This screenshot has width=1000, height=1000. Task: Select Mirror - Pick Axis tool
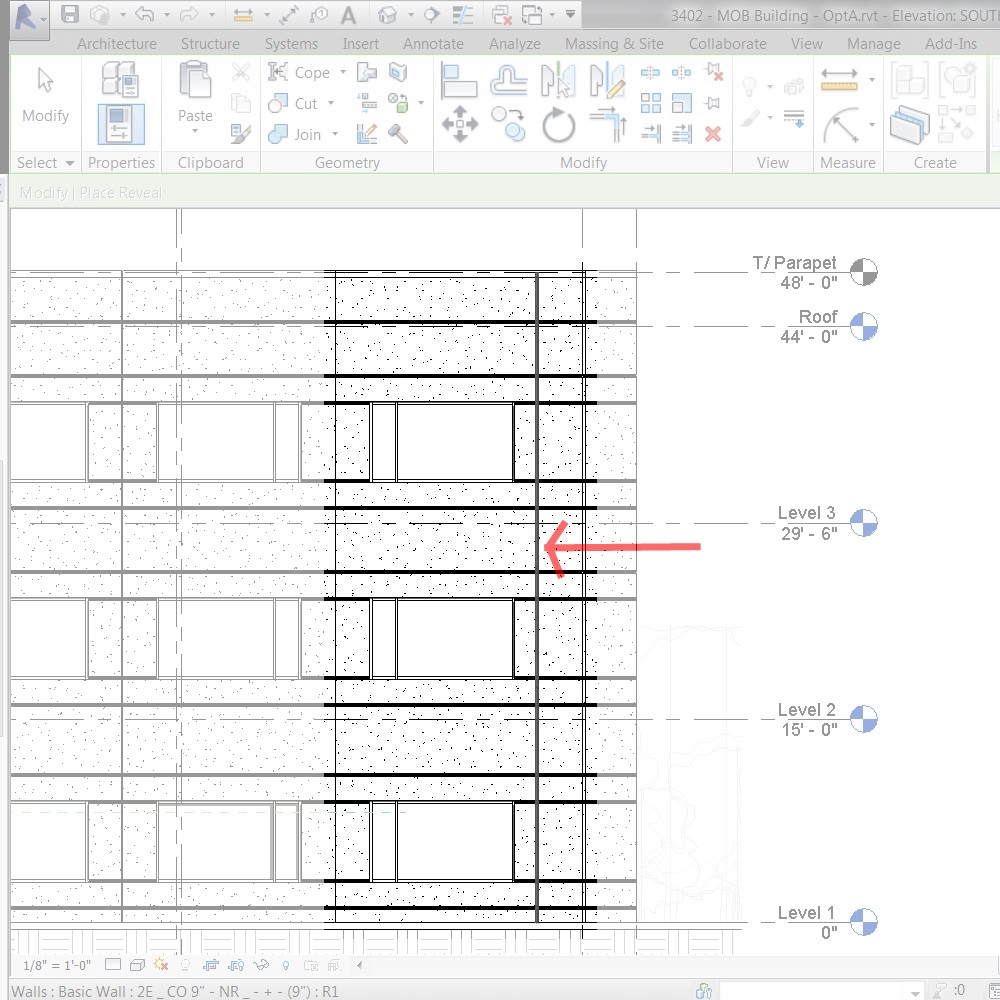click(558, 80)
